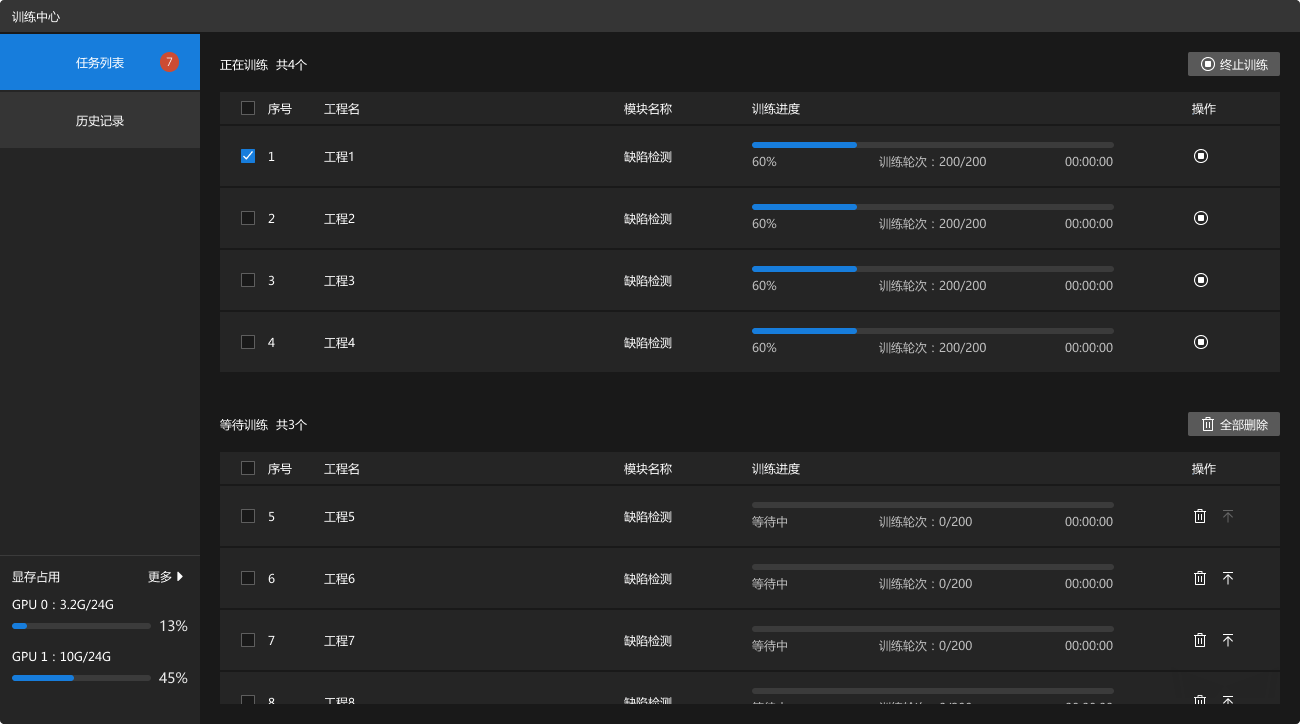Image resolution: width=1300 pixels, height=724 pixels.
Task: Click the red badge showing 7
Action: tap(169, 62)
